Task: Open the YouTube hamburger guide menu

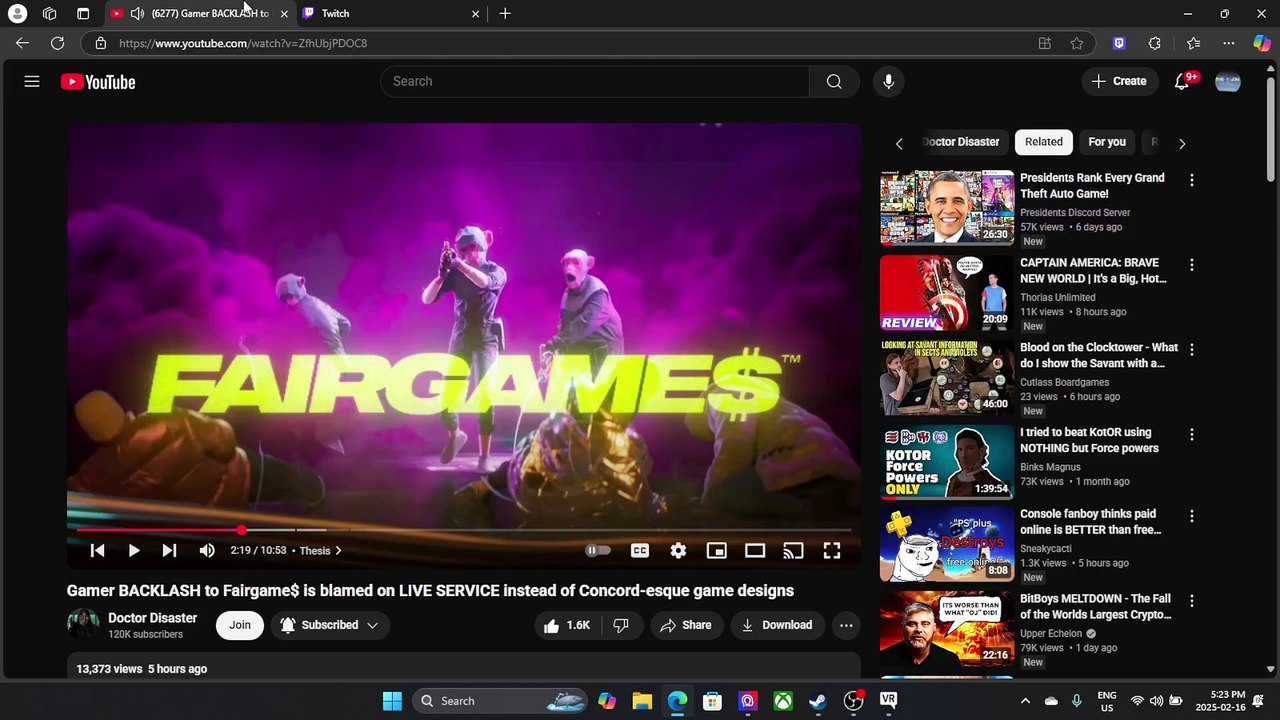Action: 32,82
